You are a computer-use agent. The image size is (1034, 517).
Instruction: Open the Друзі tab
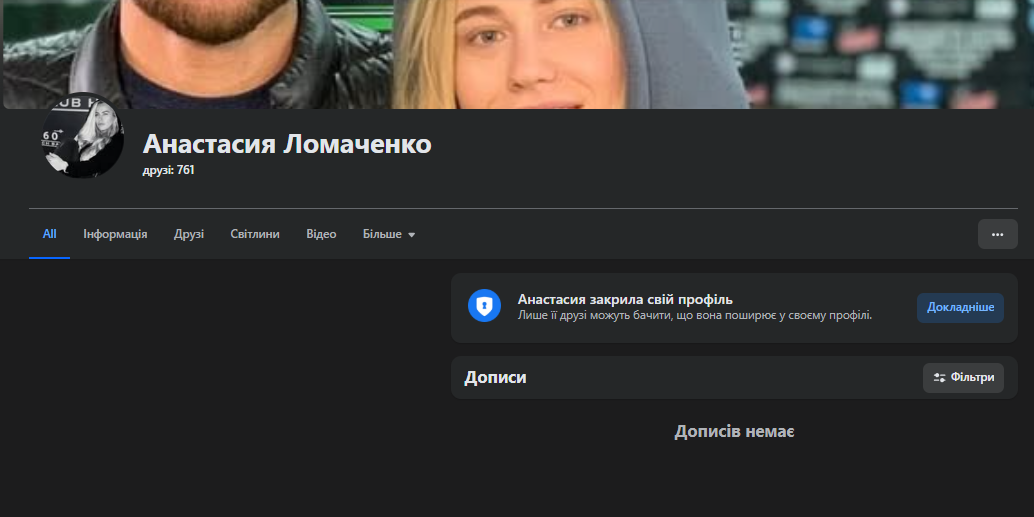tap(188, 234)
